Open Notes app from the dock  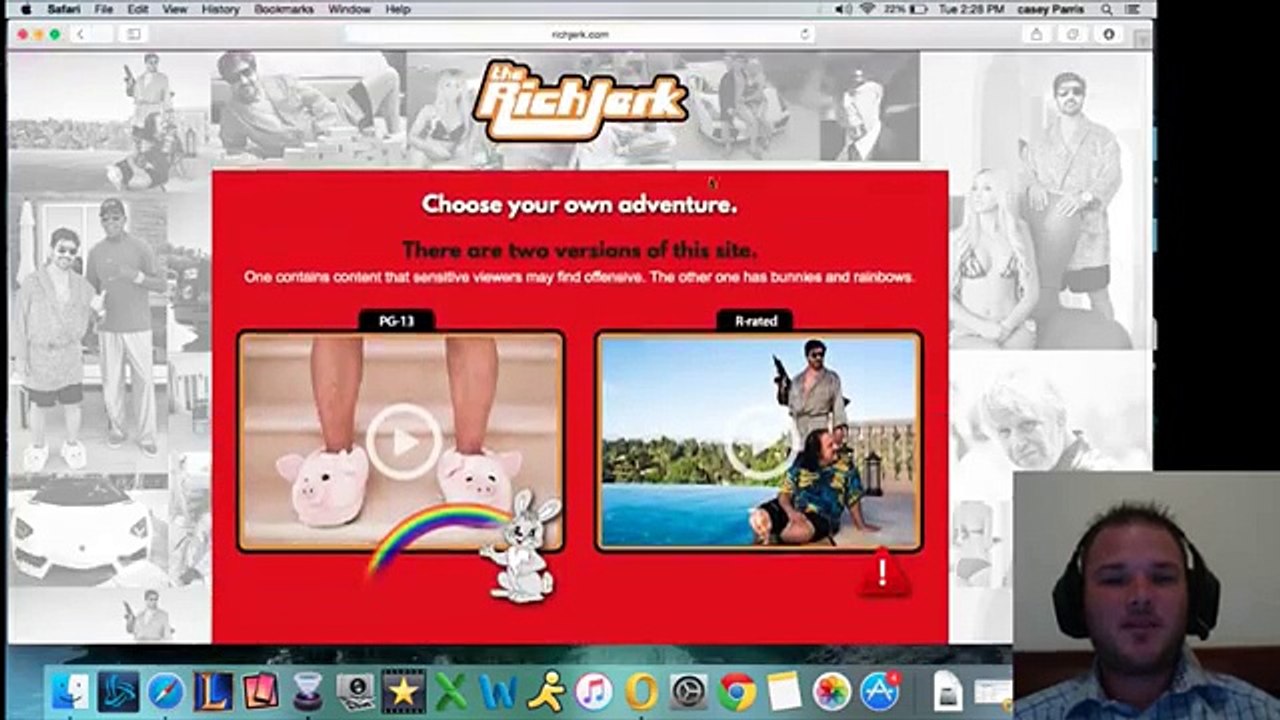point(784,691)
